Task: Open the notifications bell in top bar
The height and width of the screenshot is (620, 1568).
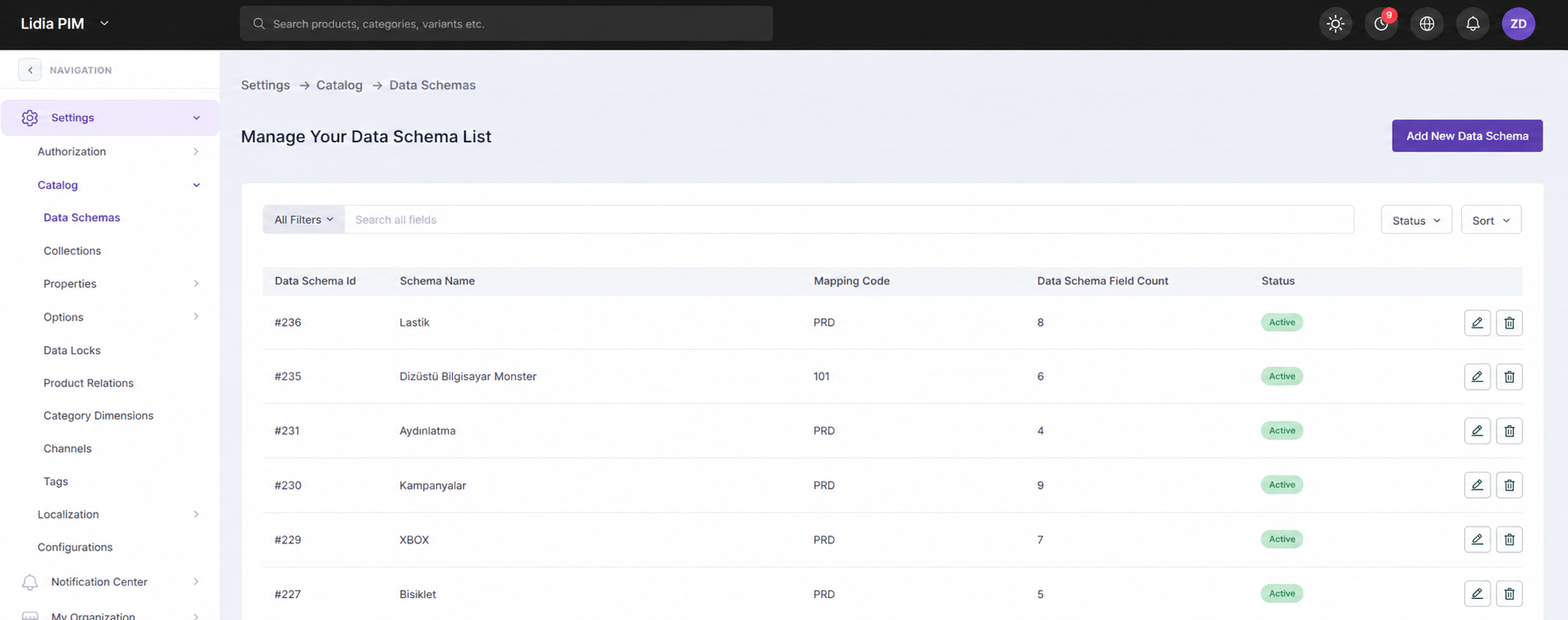Action: [1472, 24]
